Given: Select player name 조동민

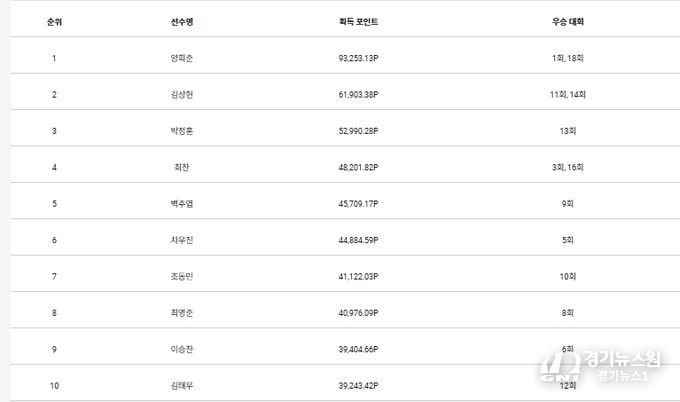Looking at the screenshot, I should click(x=181, y=275).
